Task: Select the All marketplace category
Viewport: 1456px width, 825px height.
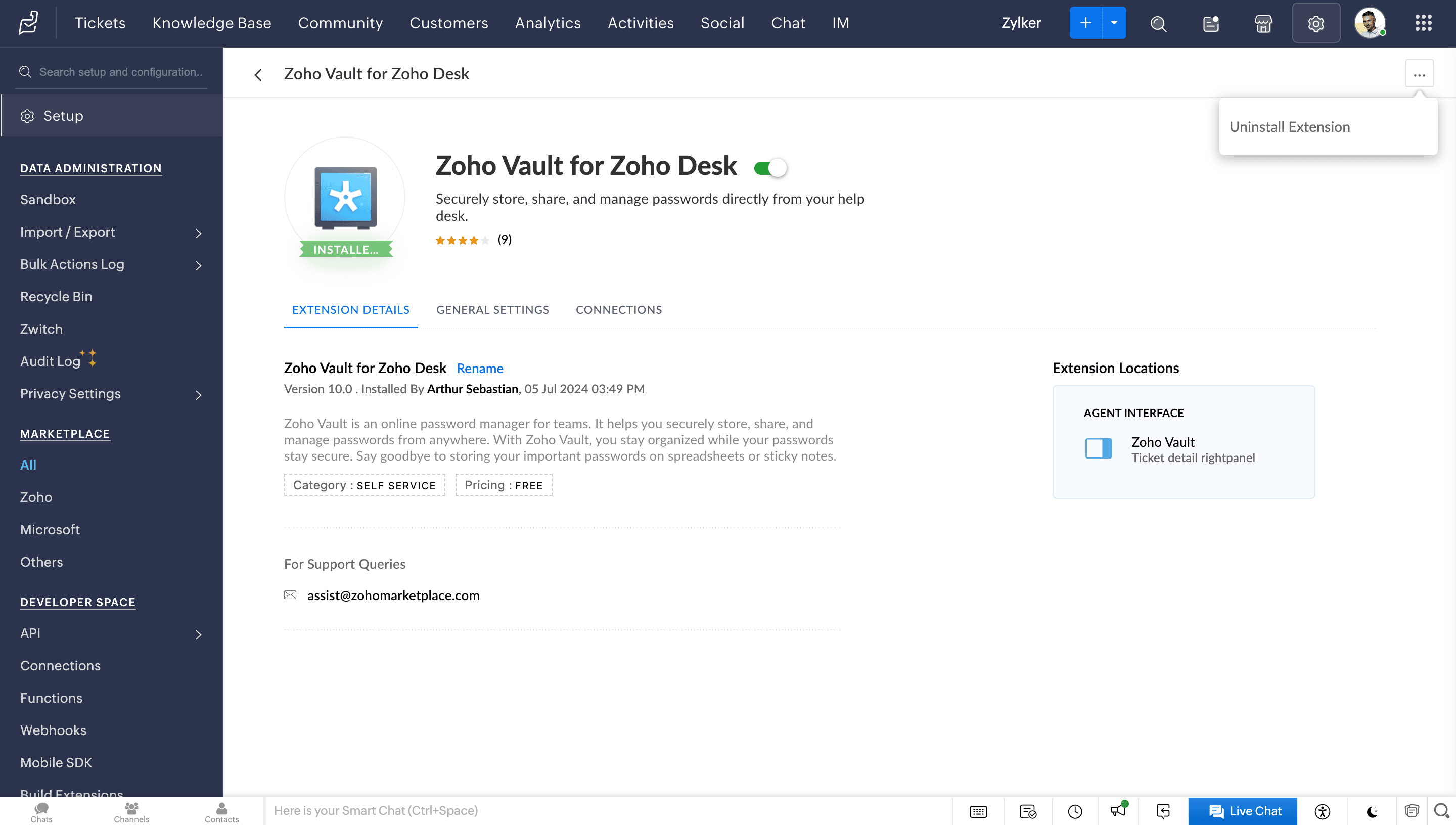Action: pos(28,465)
